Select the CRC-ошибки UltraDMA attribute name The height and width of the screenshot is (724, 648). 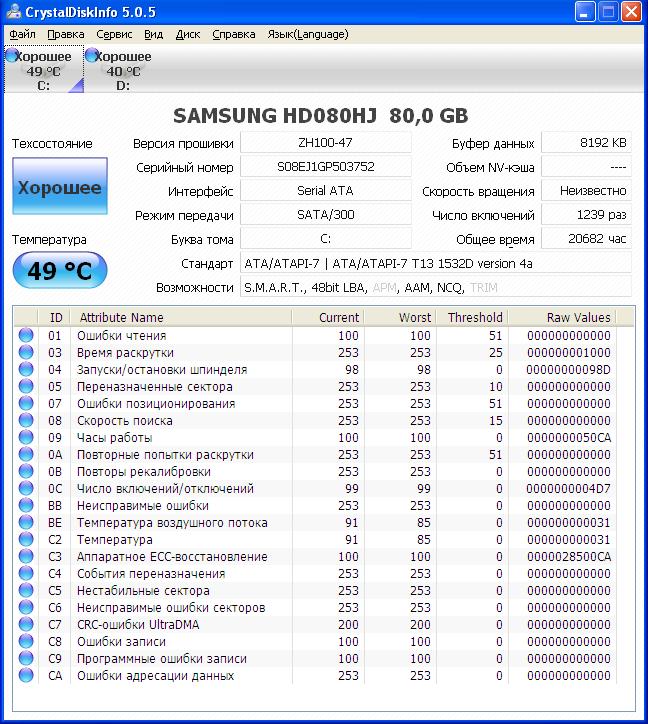coord(138,625)
